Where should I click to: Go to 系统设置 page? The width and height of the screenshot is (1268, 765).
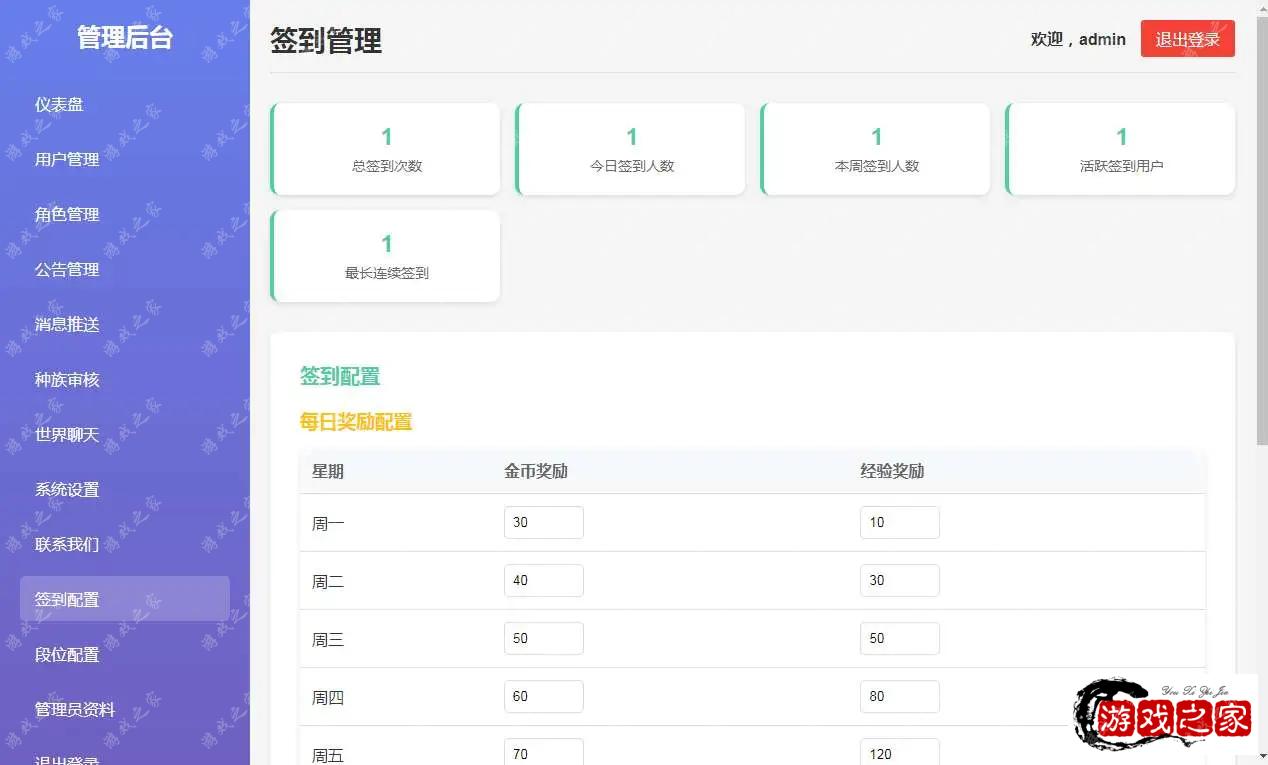pyautogui.click(x=67, y=490)
